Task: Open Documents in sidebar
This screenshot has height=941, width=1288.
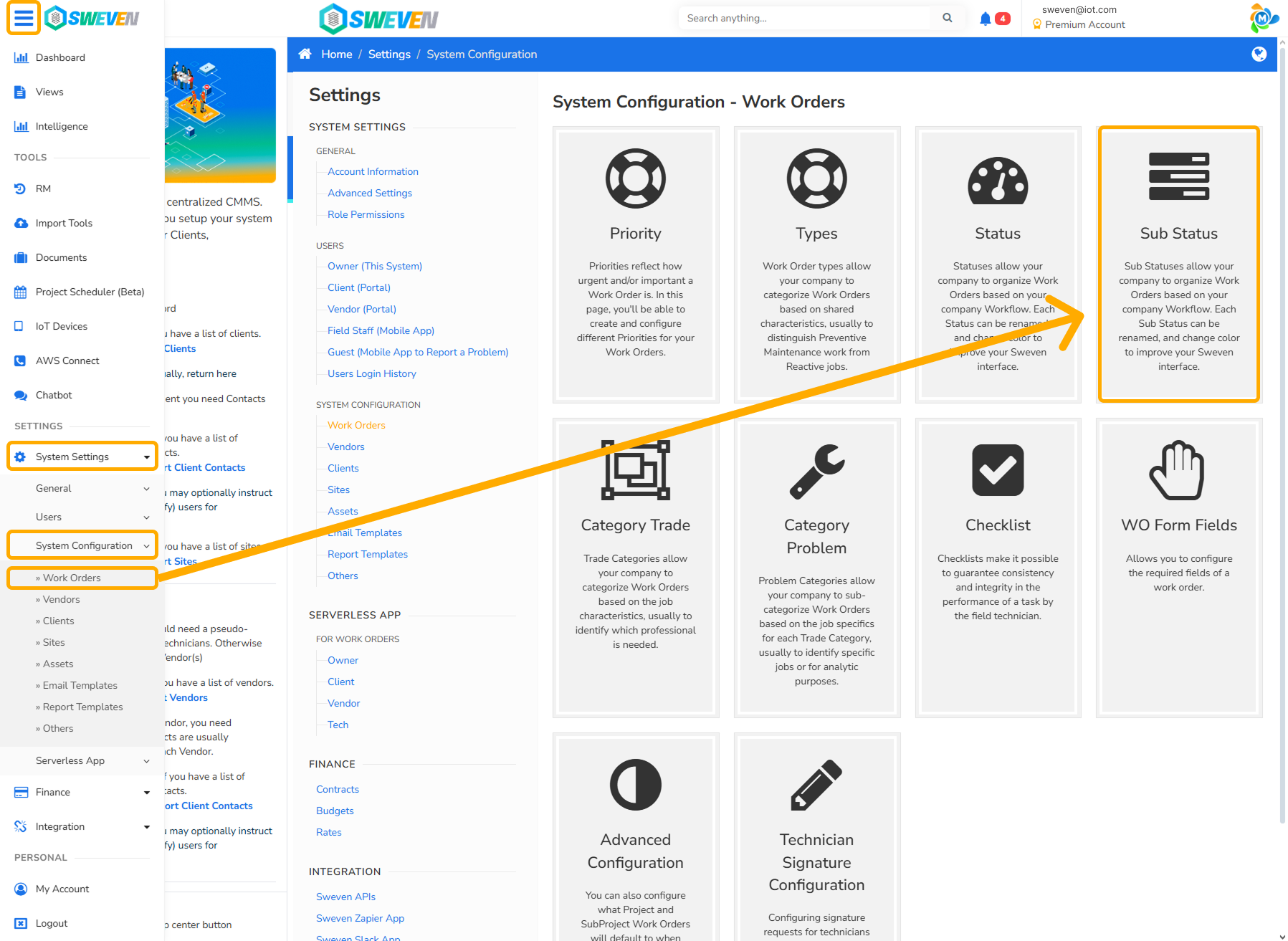Action: coord(61,257)
